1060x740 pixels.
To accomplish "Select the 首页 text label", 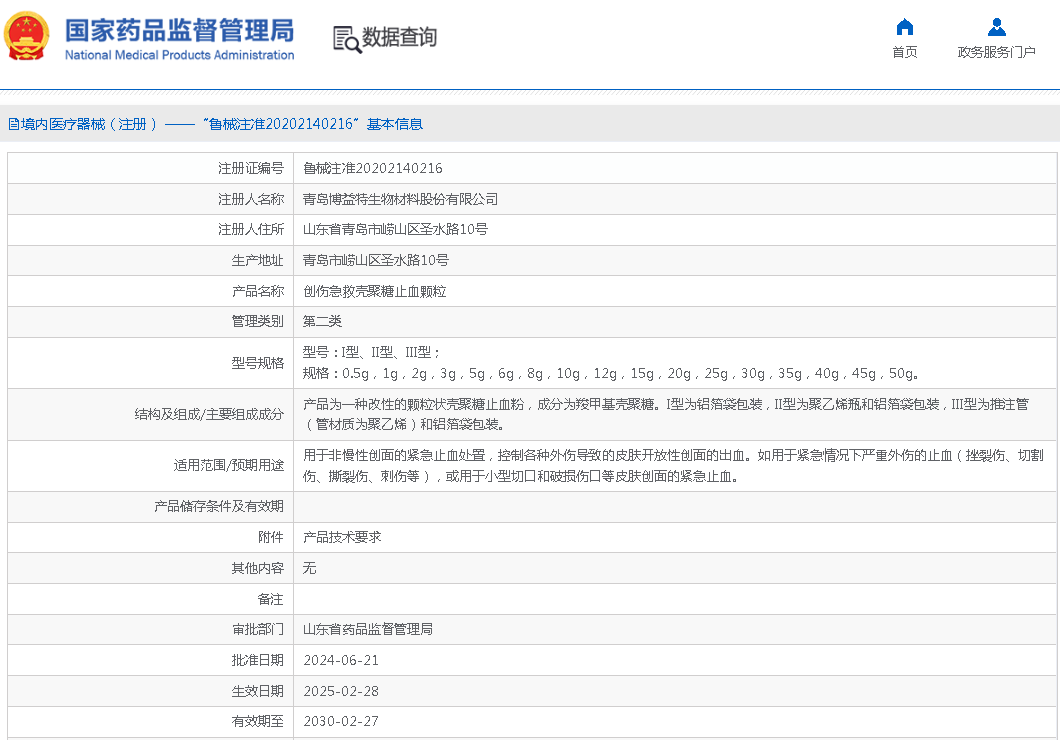I will pyautogui.click(x=904, y=52).
